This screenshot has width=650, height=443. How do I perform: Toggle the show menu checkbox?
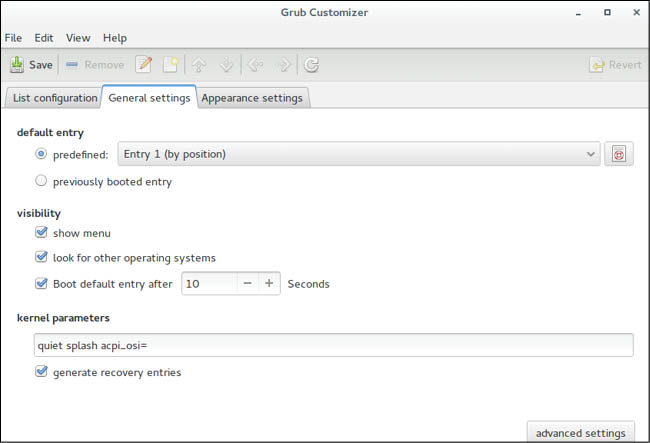41,233
